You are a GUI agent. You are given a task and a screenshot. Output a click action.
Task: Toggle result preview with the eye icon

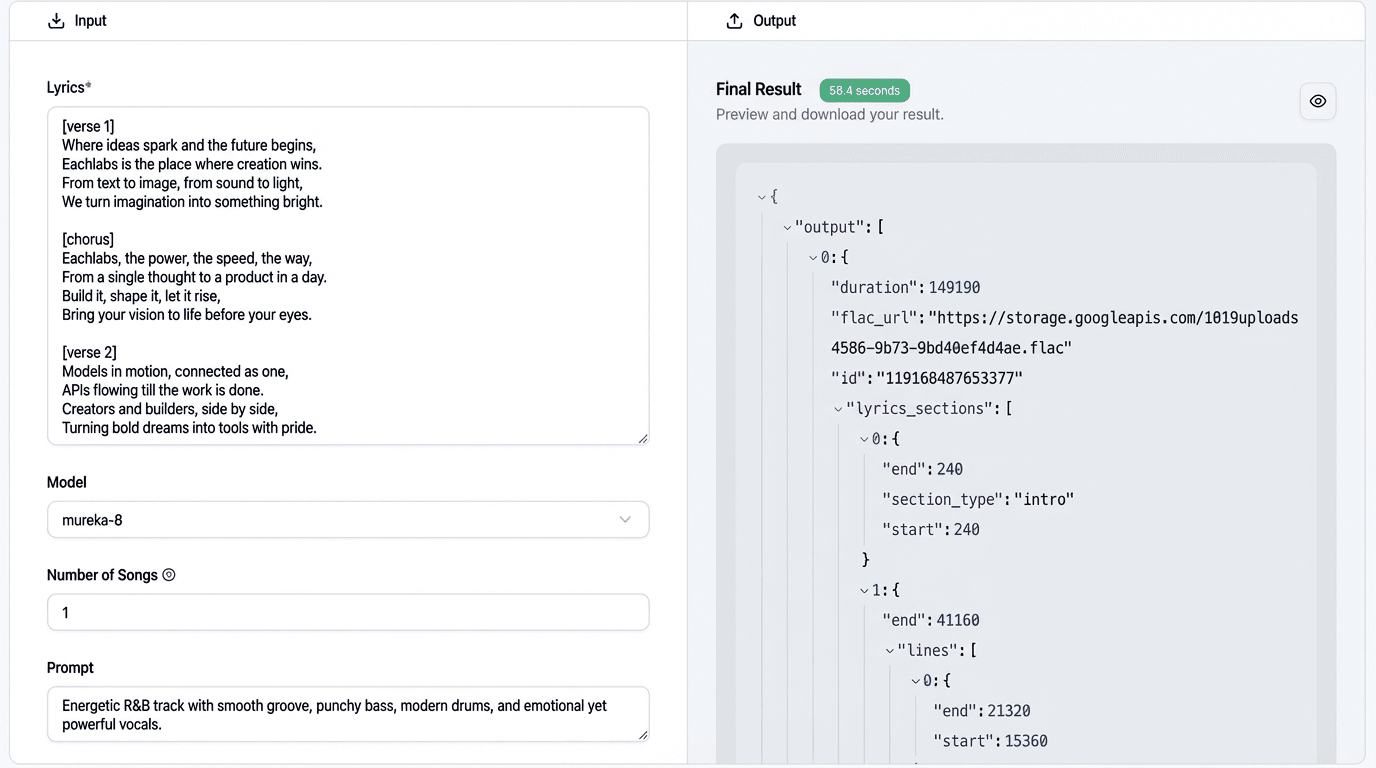tap(1317, 101)
